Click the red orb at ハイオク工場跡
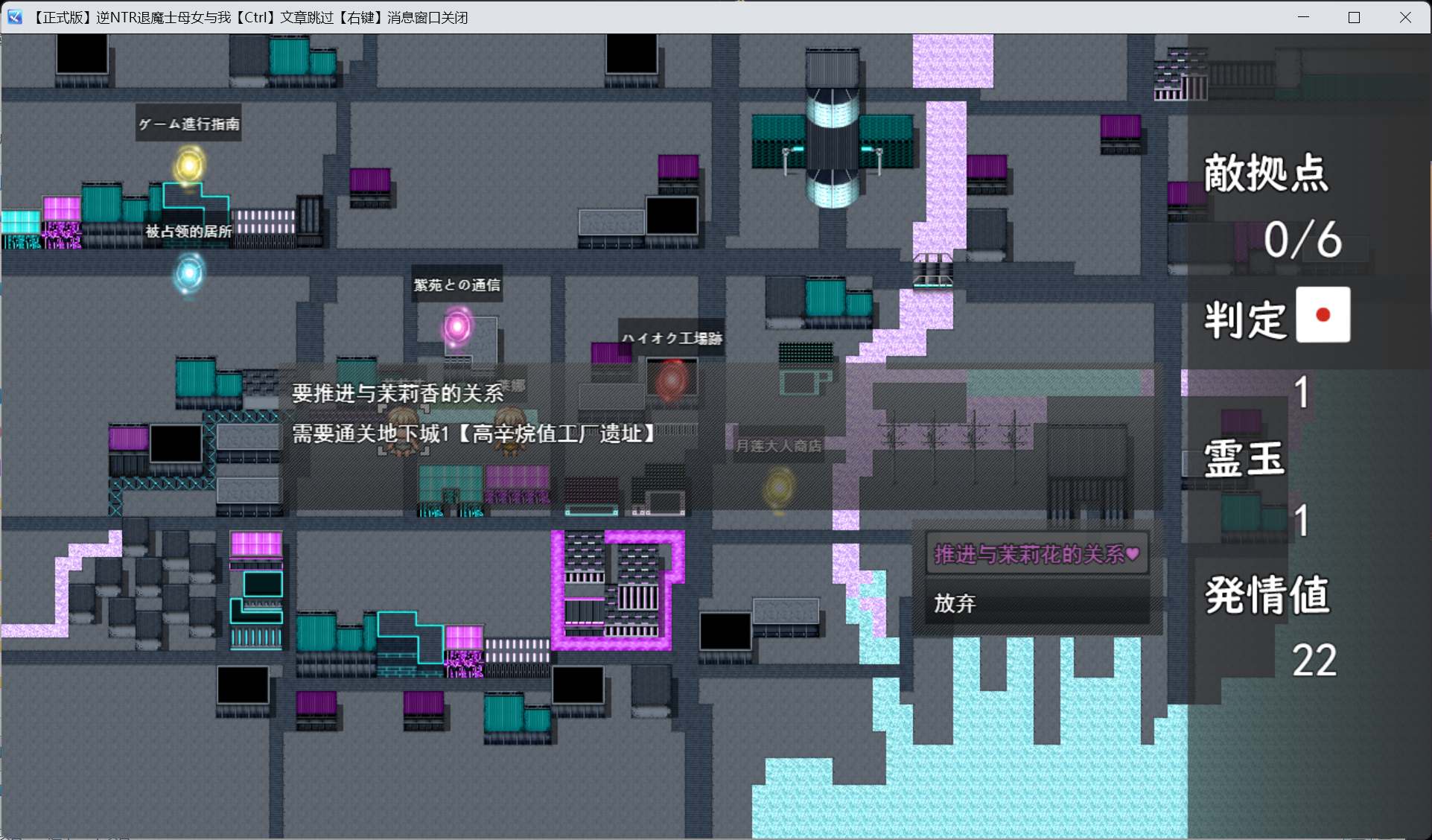The height and width of the screenshot is (840, 1432). pos(672,380)
